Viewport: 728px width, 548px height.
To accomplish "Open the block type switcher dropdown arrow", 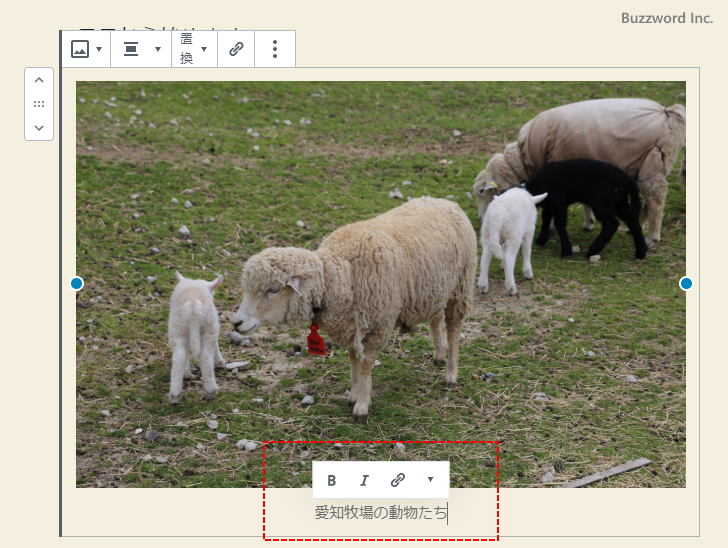I will (x=99, y=49).
